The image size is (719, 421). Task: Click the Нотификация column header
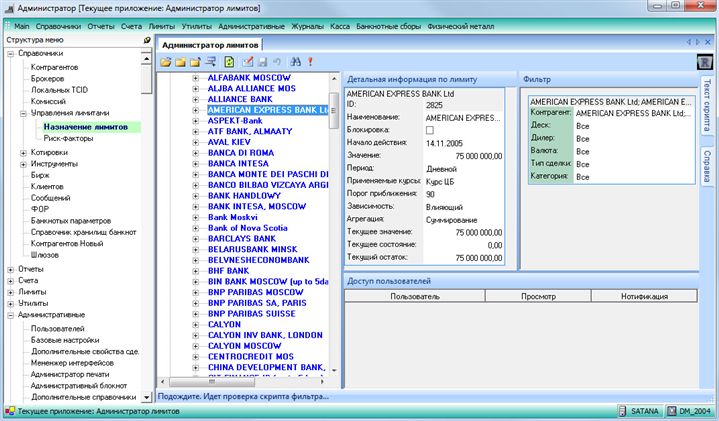[644, 296]
